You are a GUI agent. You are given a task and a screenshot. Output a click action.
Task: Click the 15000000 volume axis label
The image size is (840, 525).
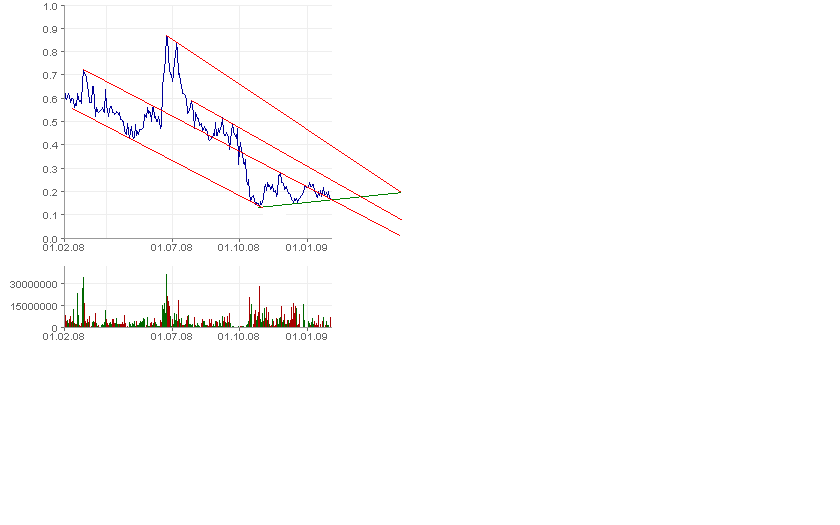tap(33, 306)
